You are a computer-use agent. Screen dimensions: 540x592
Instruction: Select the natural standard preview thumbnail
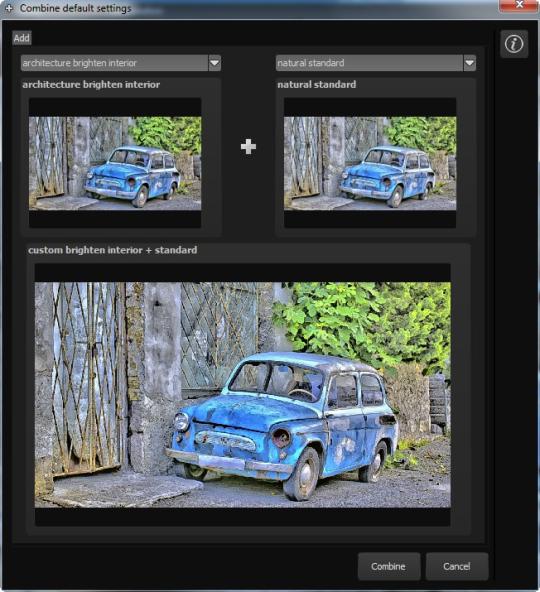coord(370,163)
